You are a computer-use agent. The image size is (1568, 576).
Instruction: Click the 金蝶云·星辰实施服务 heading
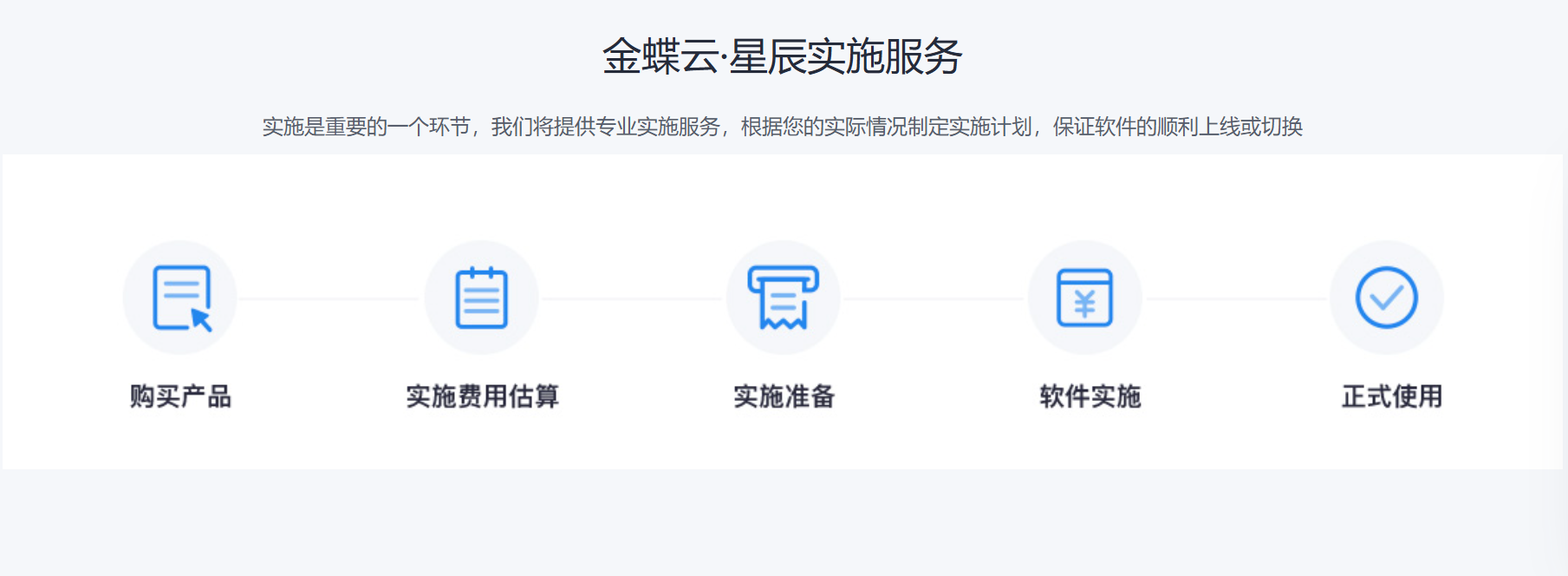[x=782, y=57]
